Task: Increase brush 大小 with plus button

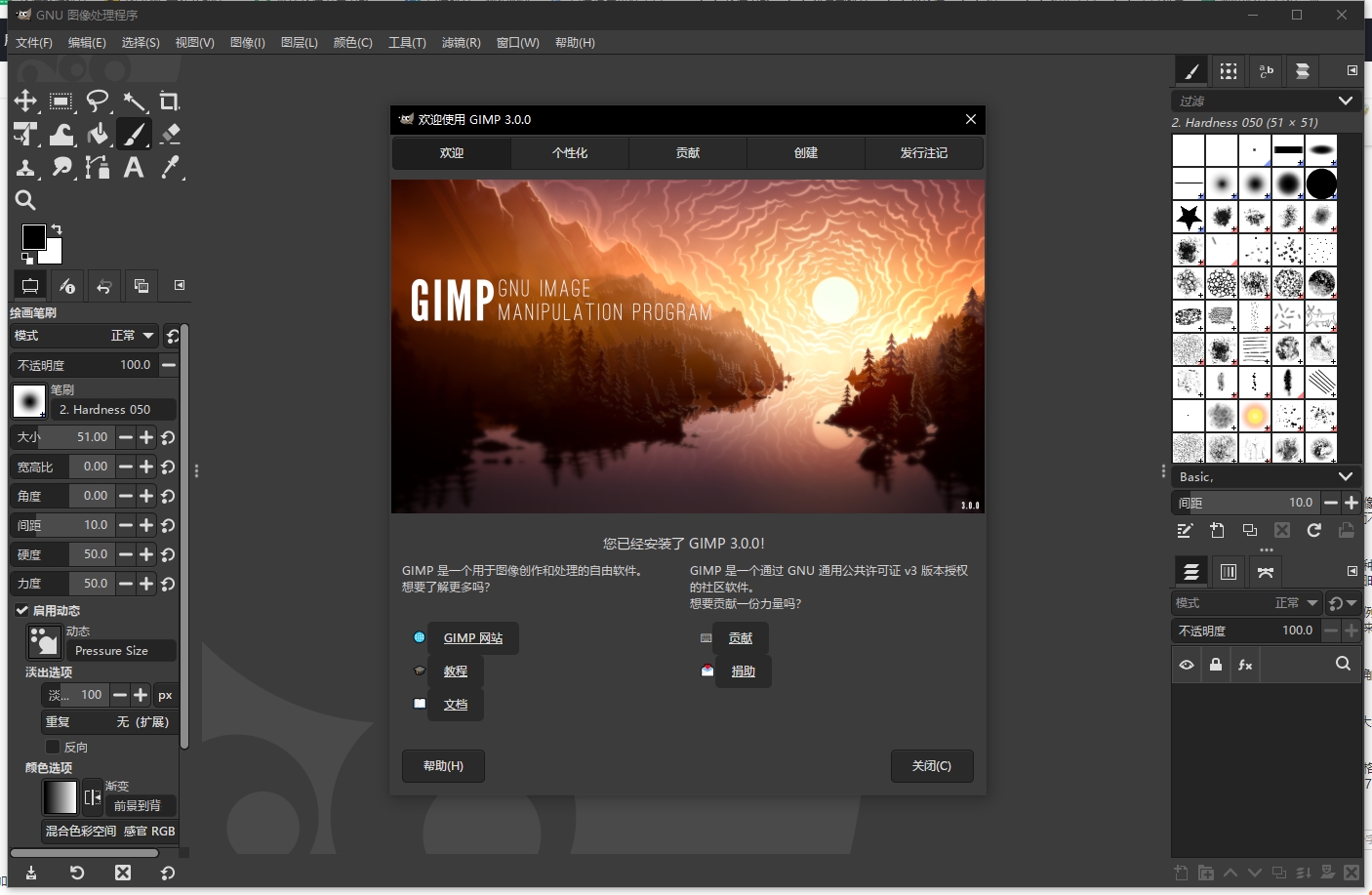Action: pyautogui.click(x=146, y=437)
